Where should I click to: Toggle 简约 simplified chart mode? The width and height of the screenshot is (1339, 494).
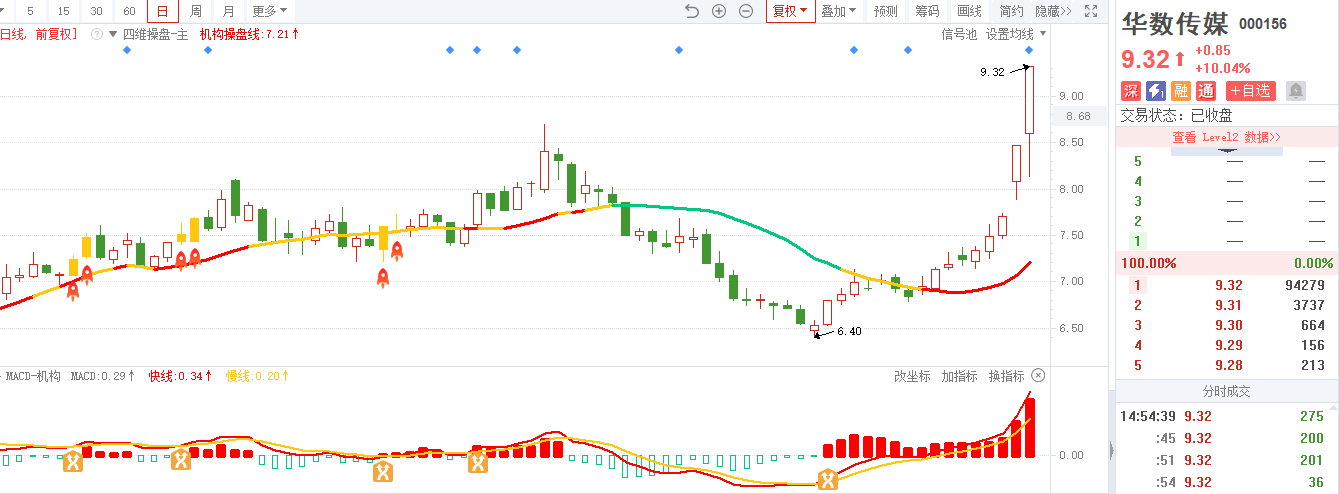[x=1011, y=11]
